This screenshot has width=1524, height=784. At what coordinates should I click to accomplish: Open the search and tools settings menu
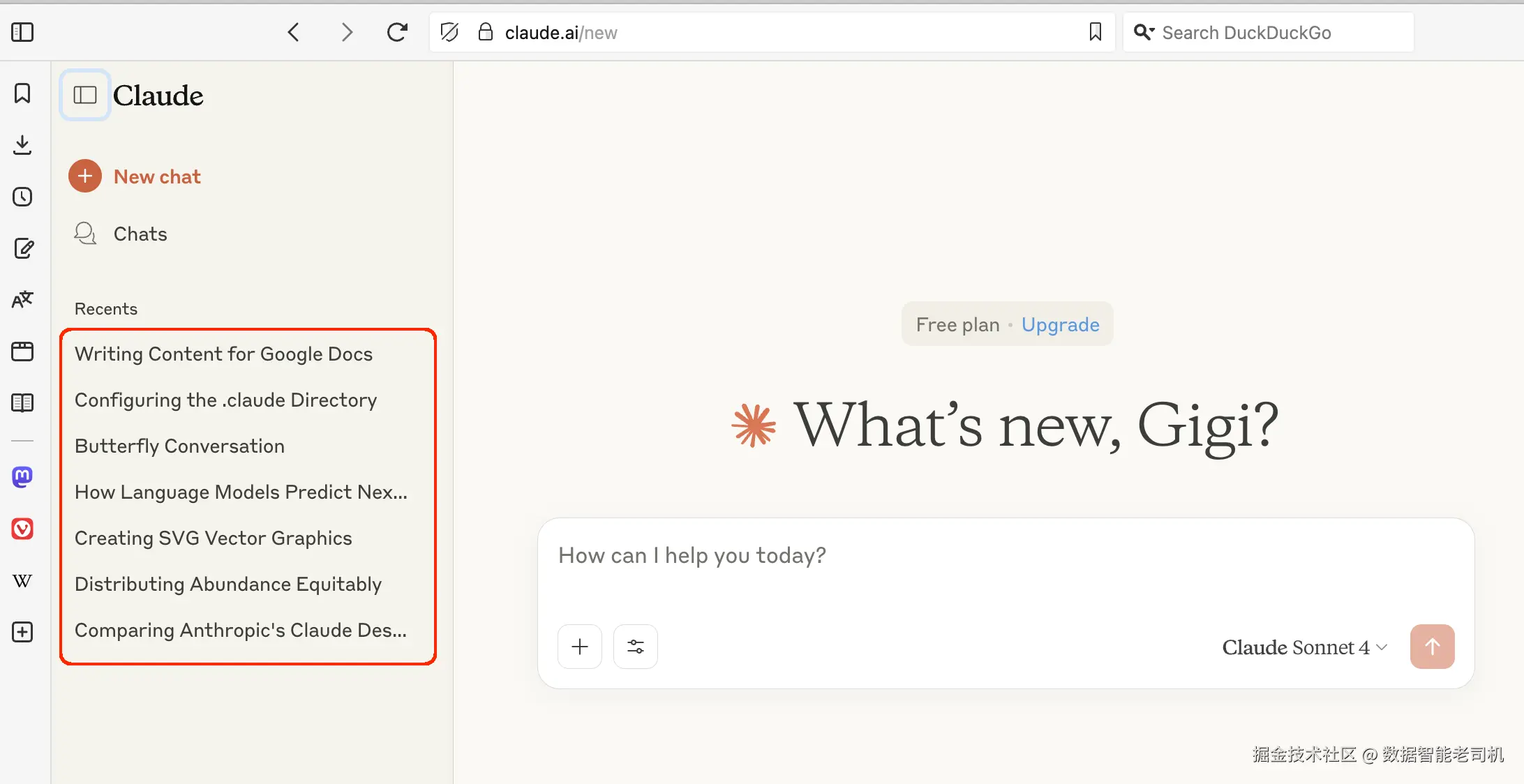635,647
